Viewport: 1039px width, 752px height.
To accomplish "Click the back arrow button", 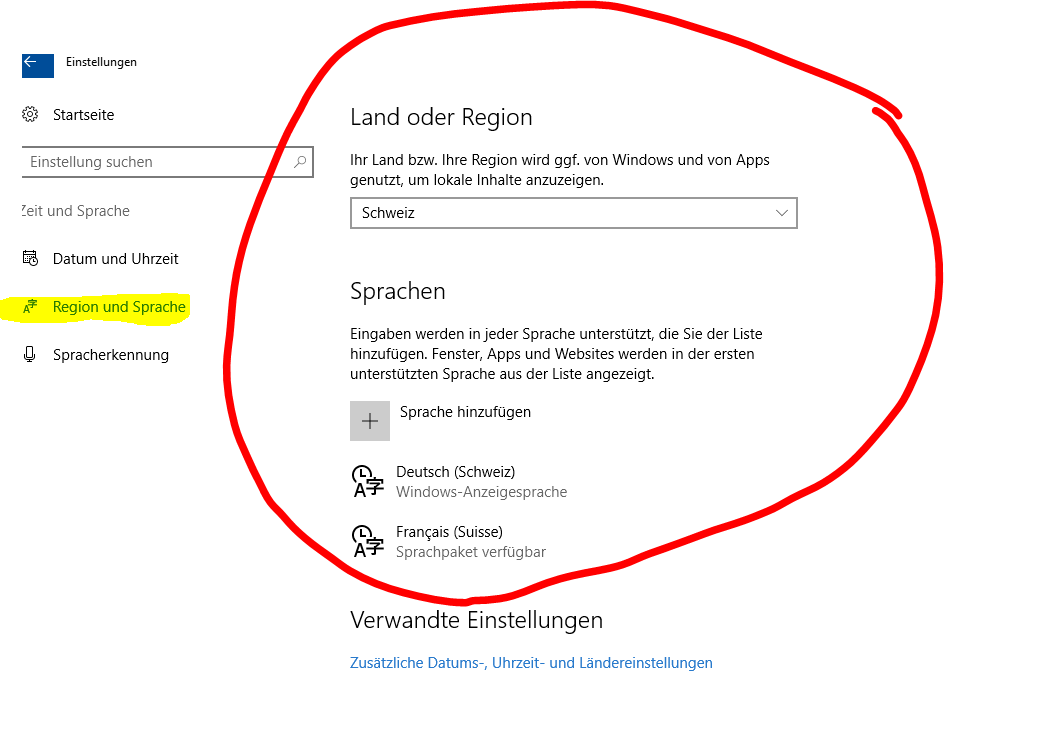I will [x=38, y=66].
